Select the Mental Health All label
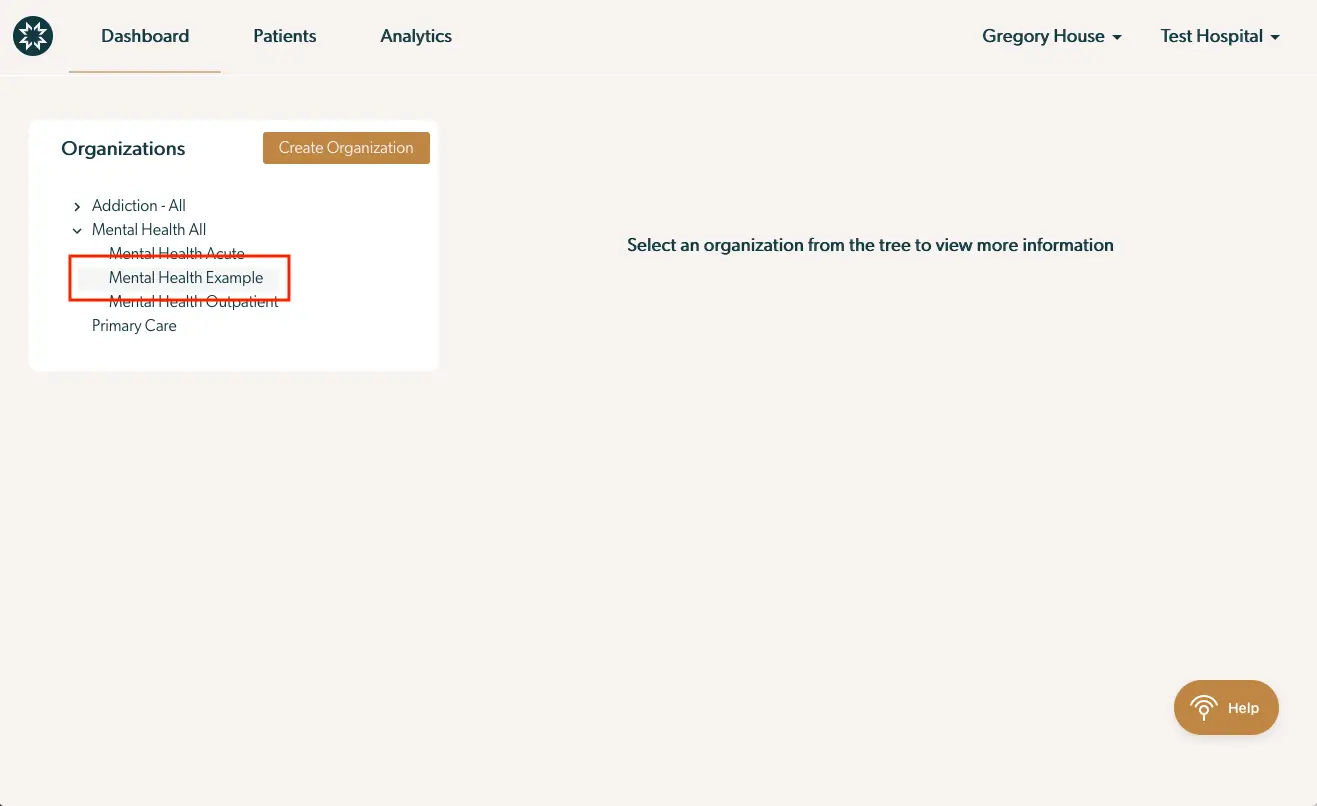The width and height of the screenshot is (1317, 806). [x=149, y=230]
